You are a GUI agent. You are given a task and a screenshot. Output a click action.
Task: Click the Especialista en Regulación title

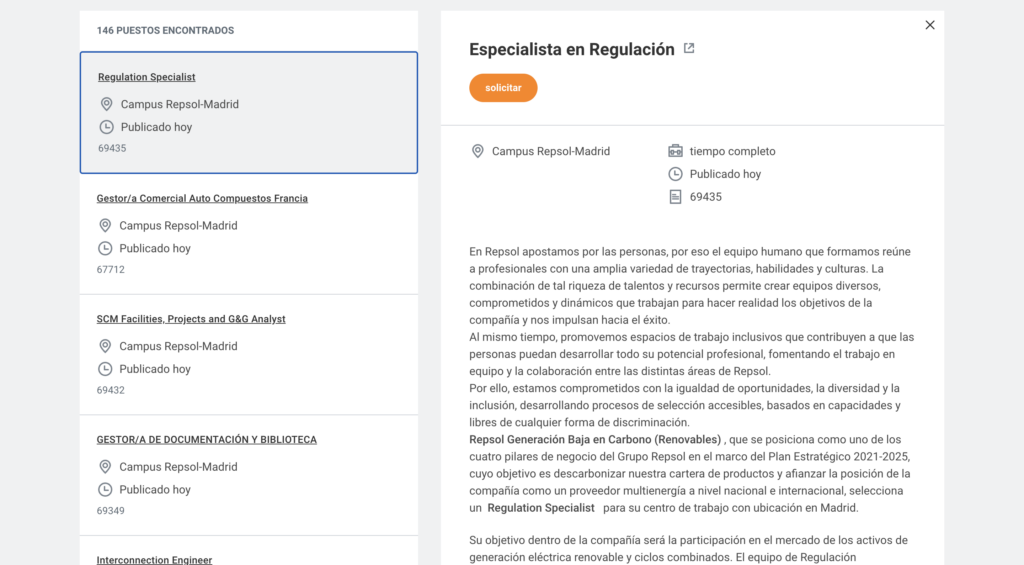[x=572, y=50]
